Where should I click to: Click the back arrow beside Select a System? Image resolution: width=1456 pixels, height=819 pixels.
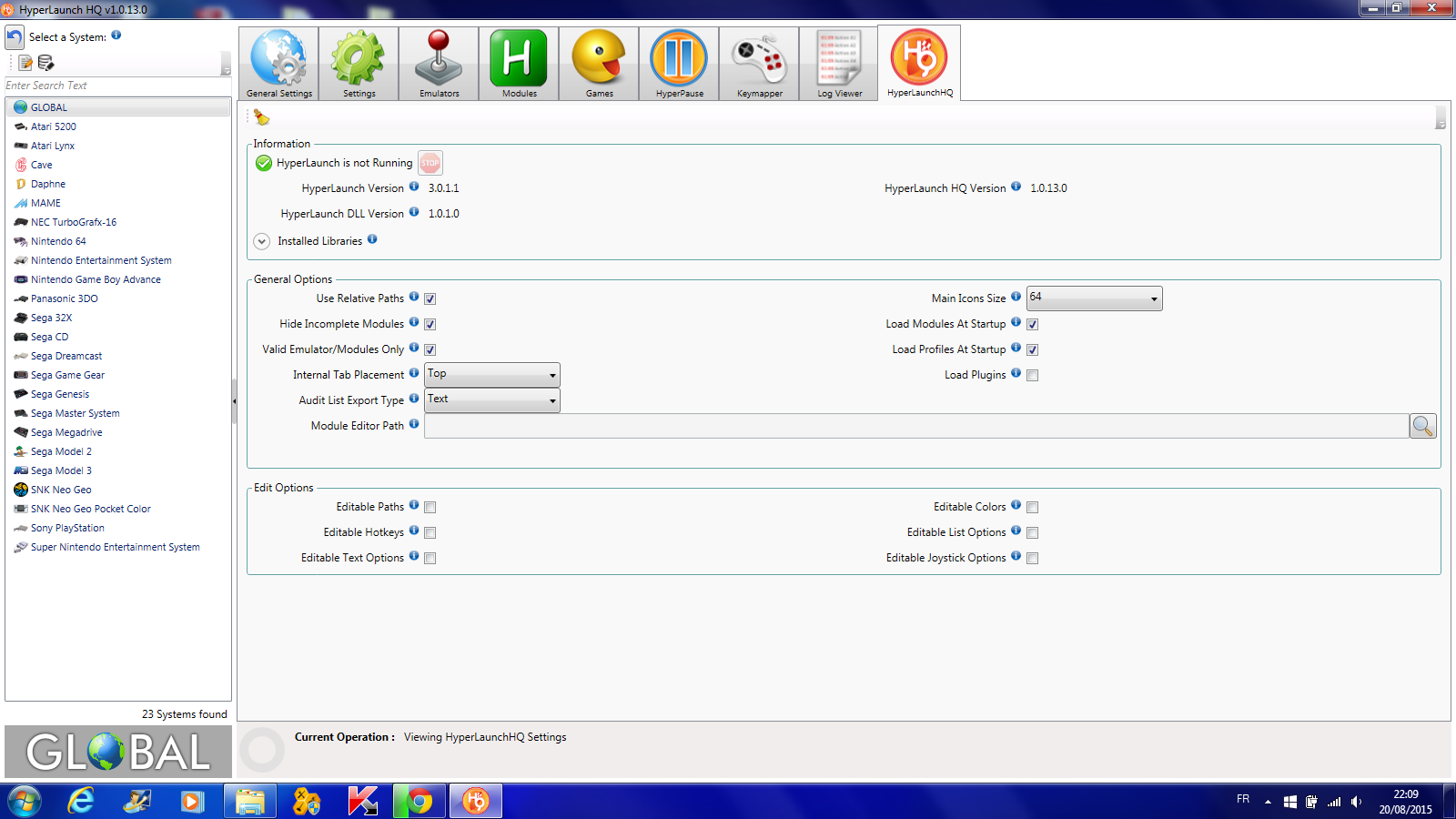point(15,37)
